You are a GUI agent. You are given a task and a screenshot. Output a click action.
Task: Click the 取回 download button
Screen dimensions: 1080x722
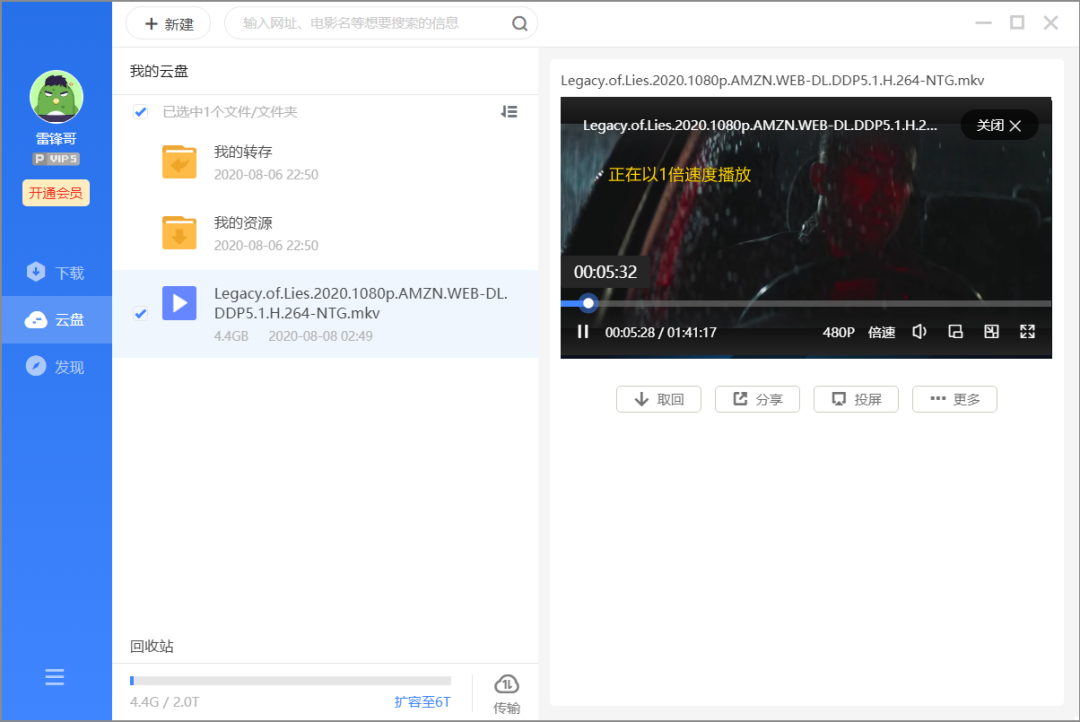coord(658,400)
